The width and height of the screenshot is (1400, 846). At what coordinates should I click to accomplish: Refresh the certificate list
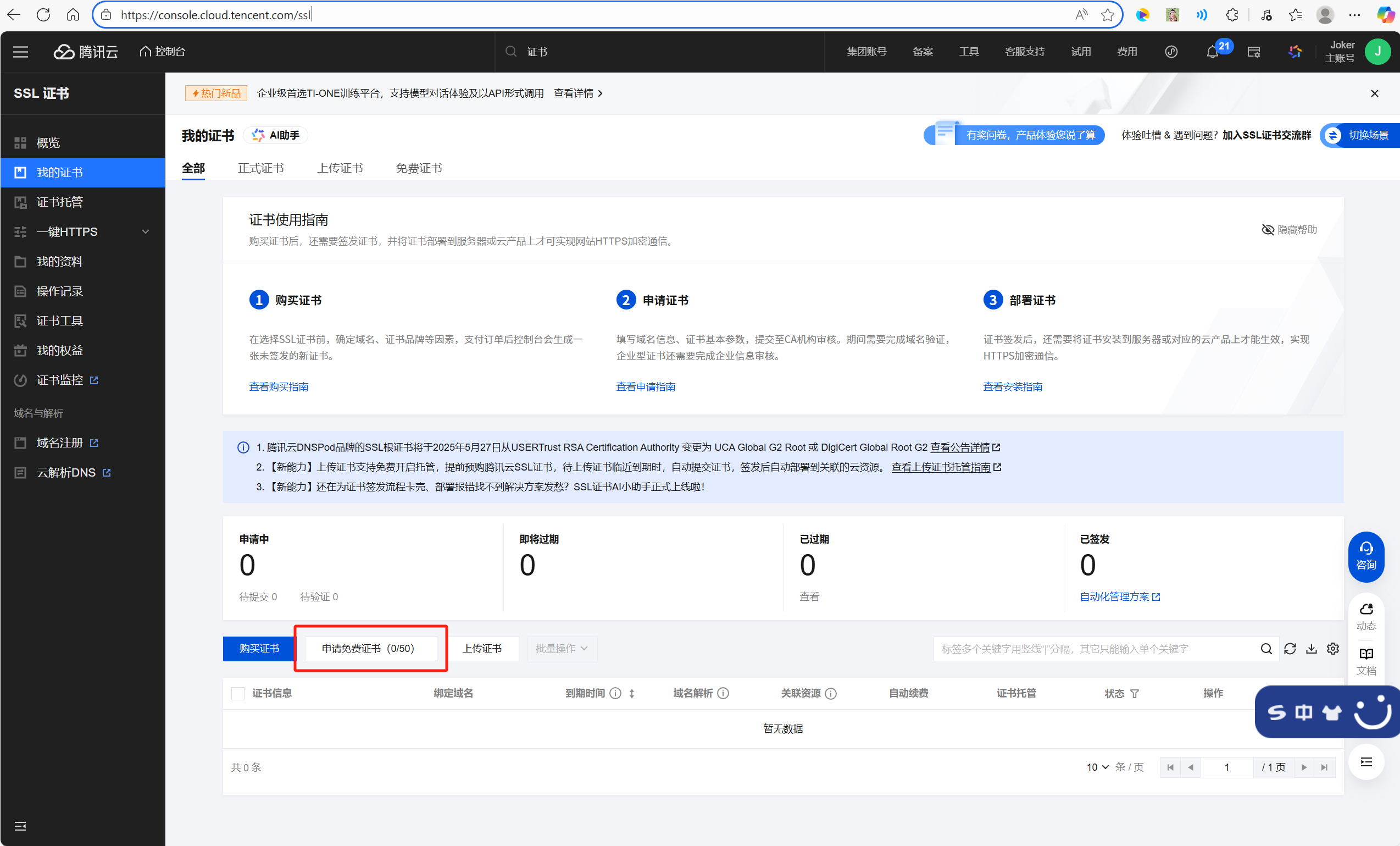[x=1290, y=649]
